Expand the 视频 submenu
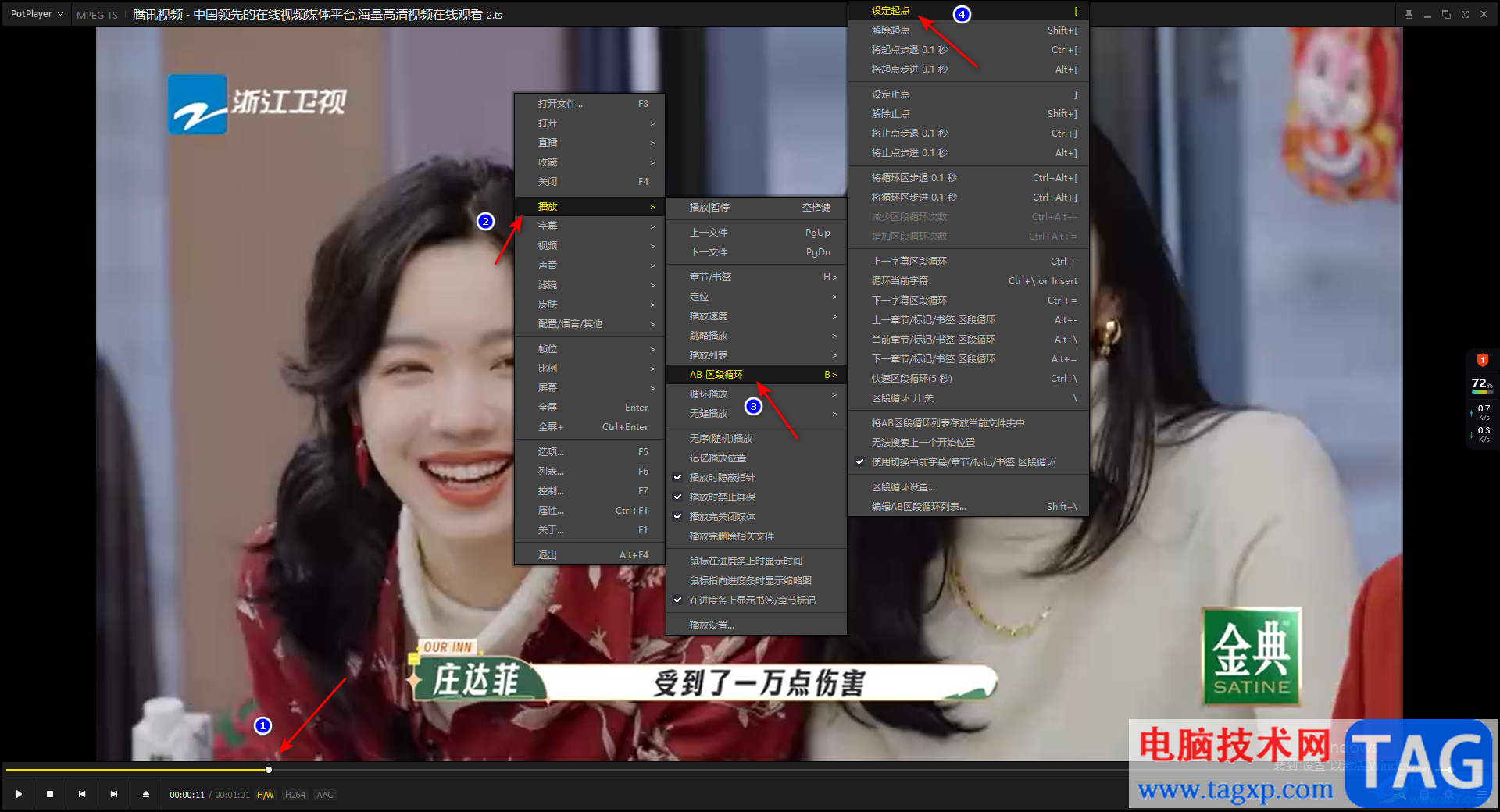The height and width of the screenshot is (812, 1500). click(589, 245)
